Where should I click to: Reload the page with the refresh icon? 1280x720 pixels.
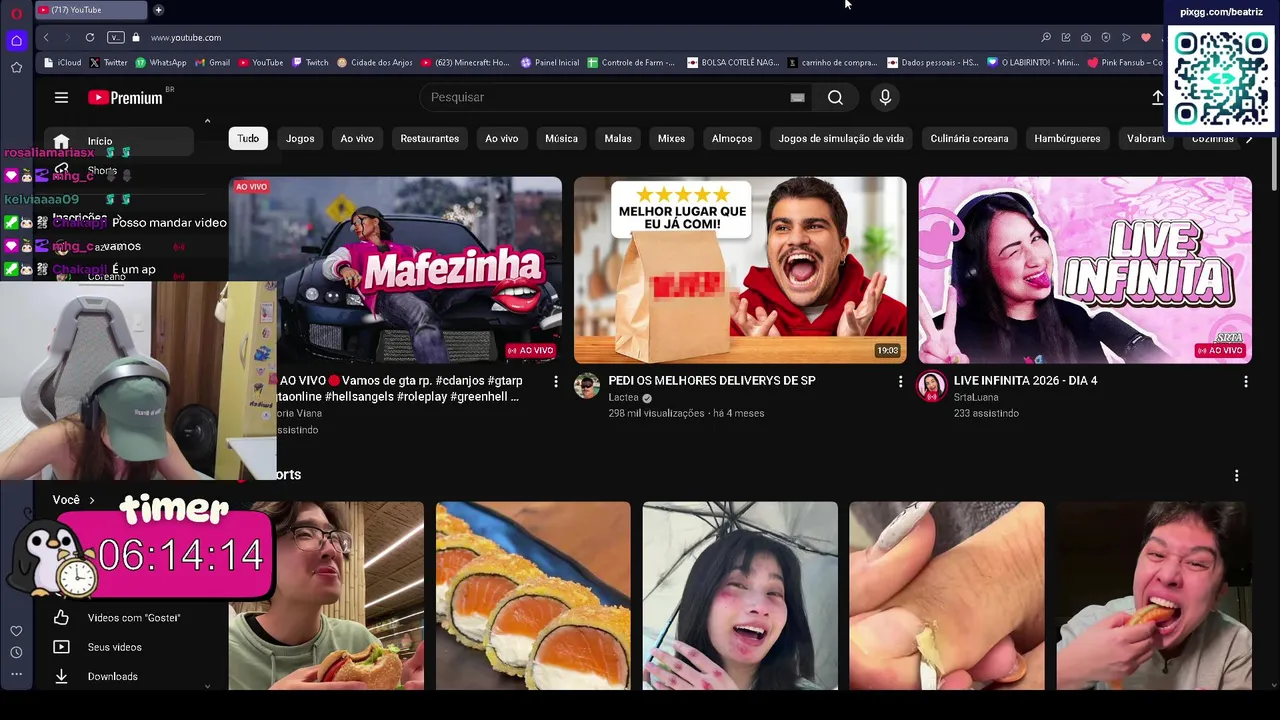pos(90,37)
